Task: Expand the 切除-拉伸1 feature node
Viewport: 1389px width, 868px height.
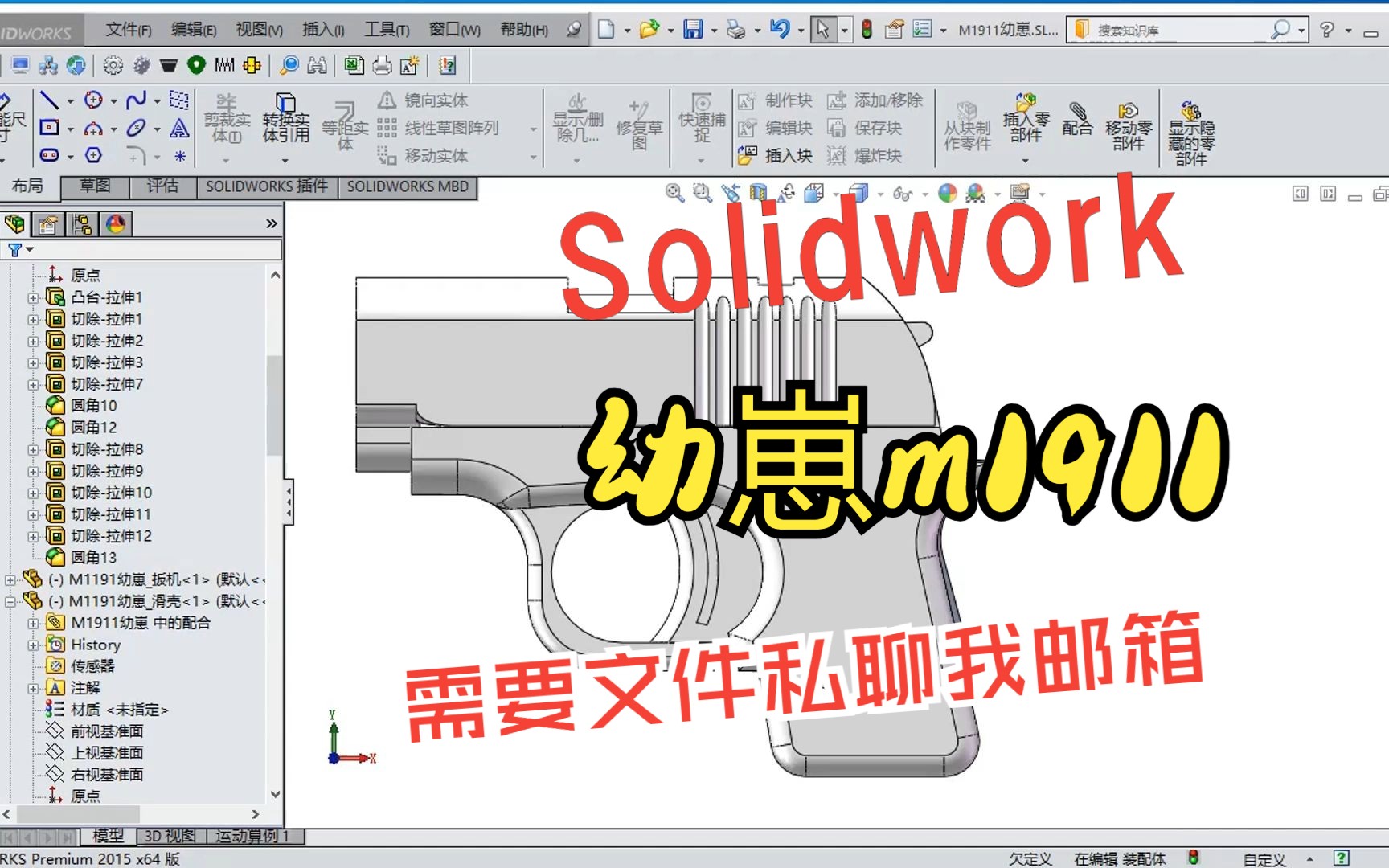Action: [32, 319]
